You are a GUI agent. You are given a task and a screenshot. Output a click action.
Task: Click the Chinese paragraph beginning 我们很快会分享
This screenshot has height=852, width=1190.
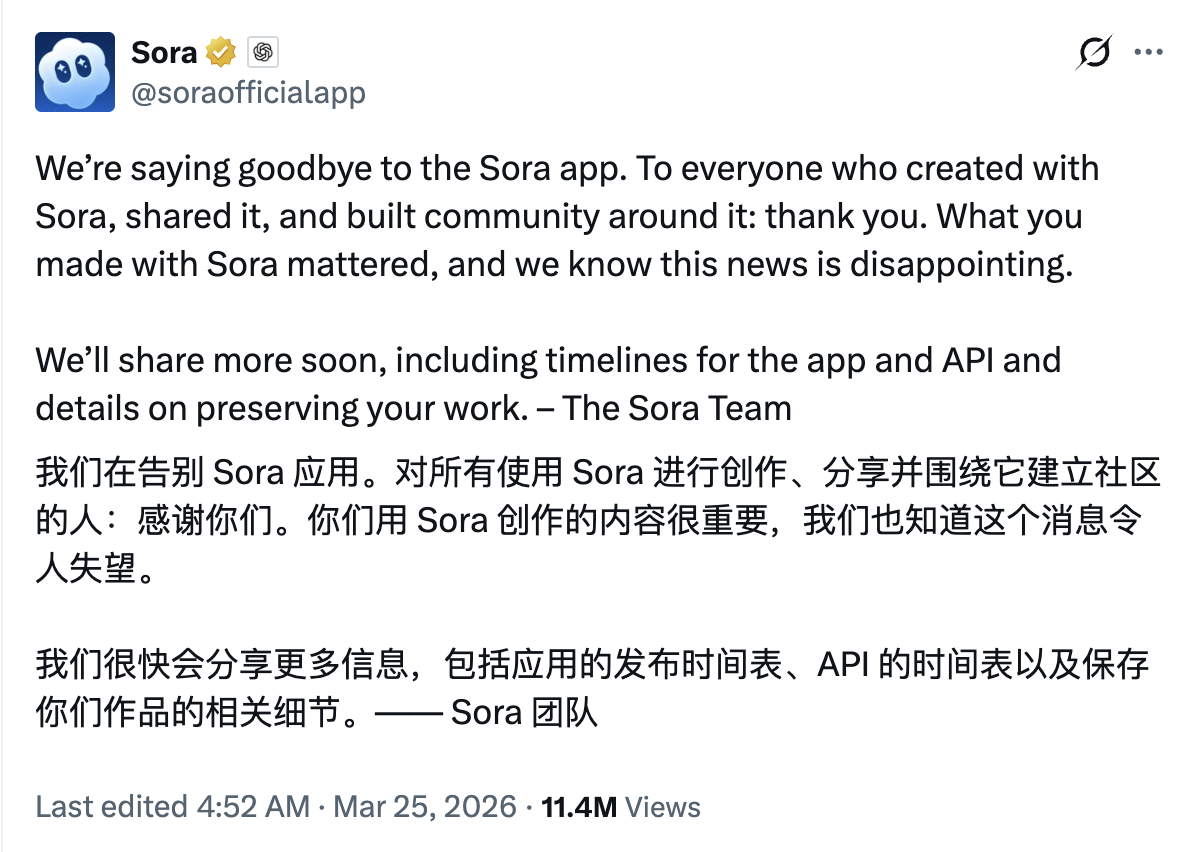[590, 664]
